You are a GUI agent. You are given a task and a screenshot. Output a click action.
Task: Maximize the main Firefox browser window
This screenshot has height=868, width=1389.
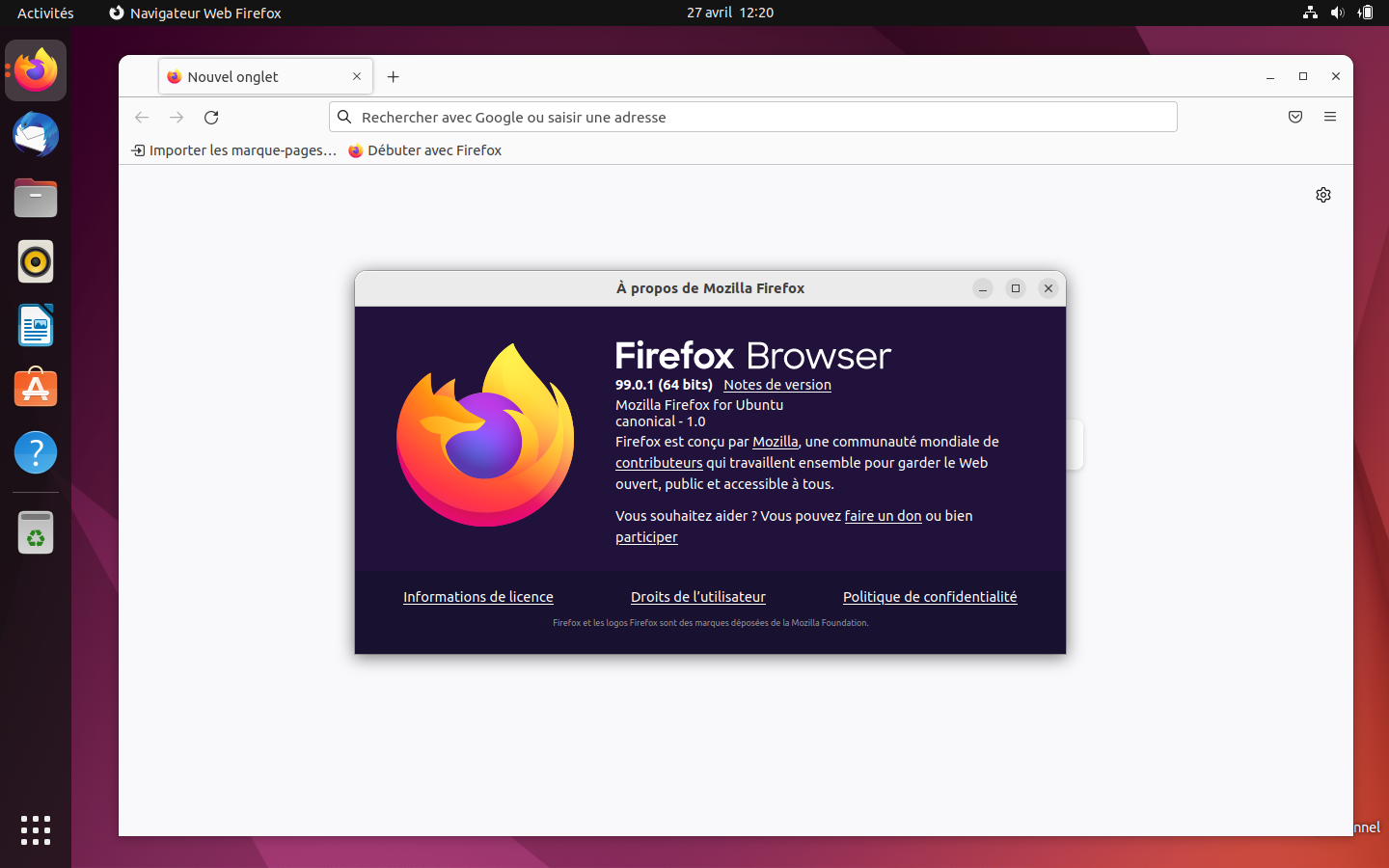(1303, 76)
